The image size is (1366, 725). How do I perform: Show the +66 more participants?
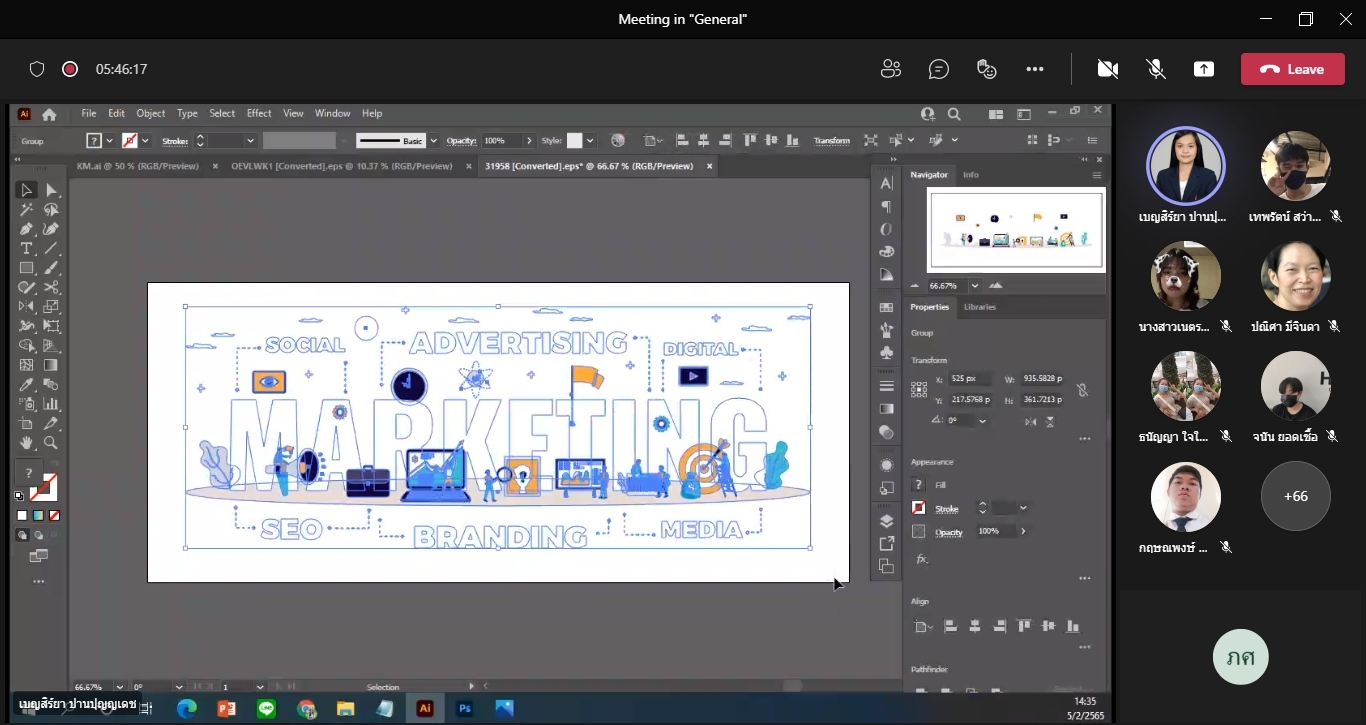click(1295, 496)
